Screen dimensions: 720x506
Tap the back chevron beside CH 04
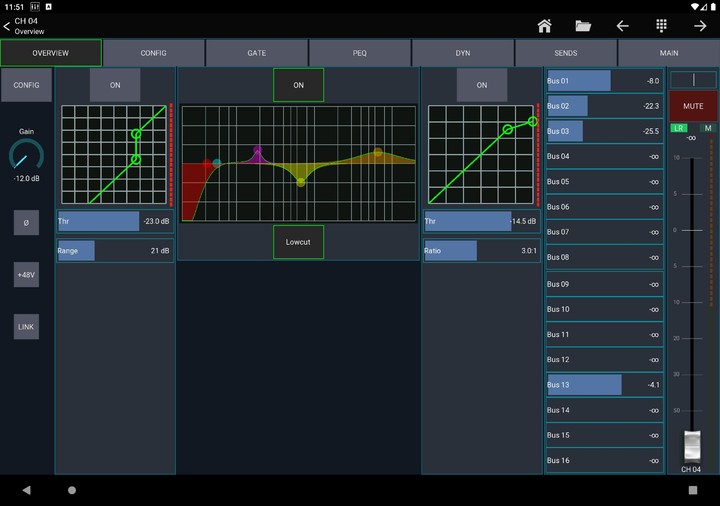click(x=7, y=26)
